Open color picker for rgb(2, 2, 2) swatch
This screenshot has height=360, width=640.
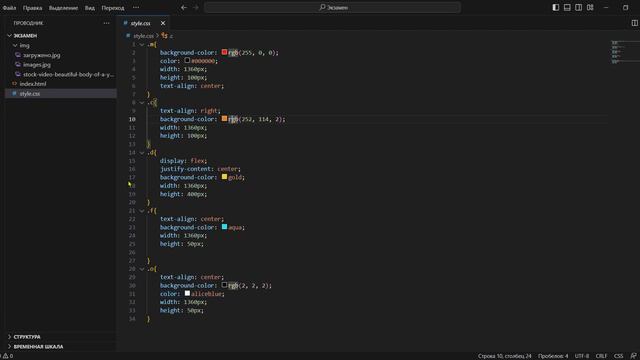[x=224, y=285]
